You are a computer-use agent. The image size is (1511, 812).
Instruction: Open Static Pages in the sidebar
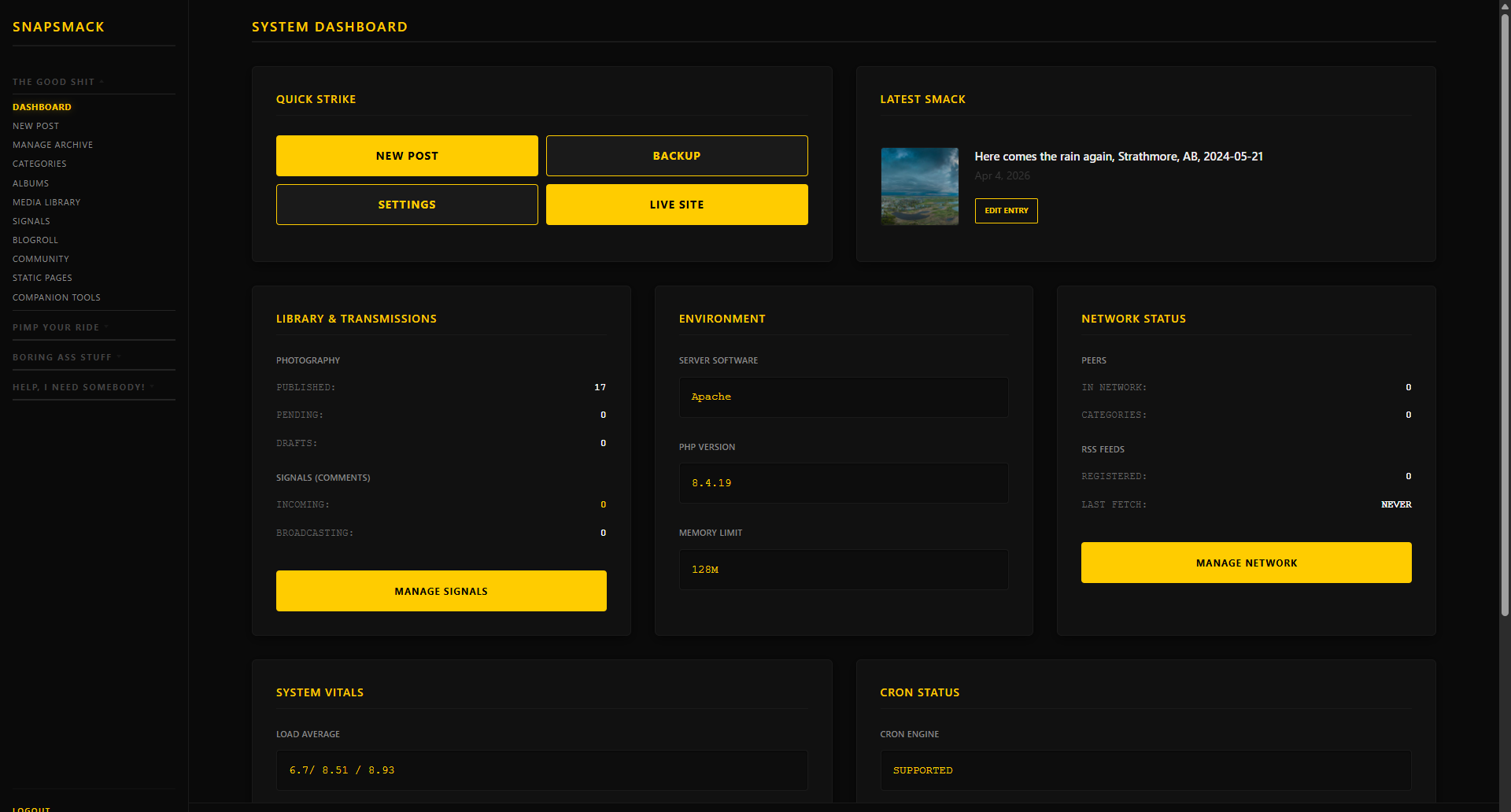tap(42, 278)
